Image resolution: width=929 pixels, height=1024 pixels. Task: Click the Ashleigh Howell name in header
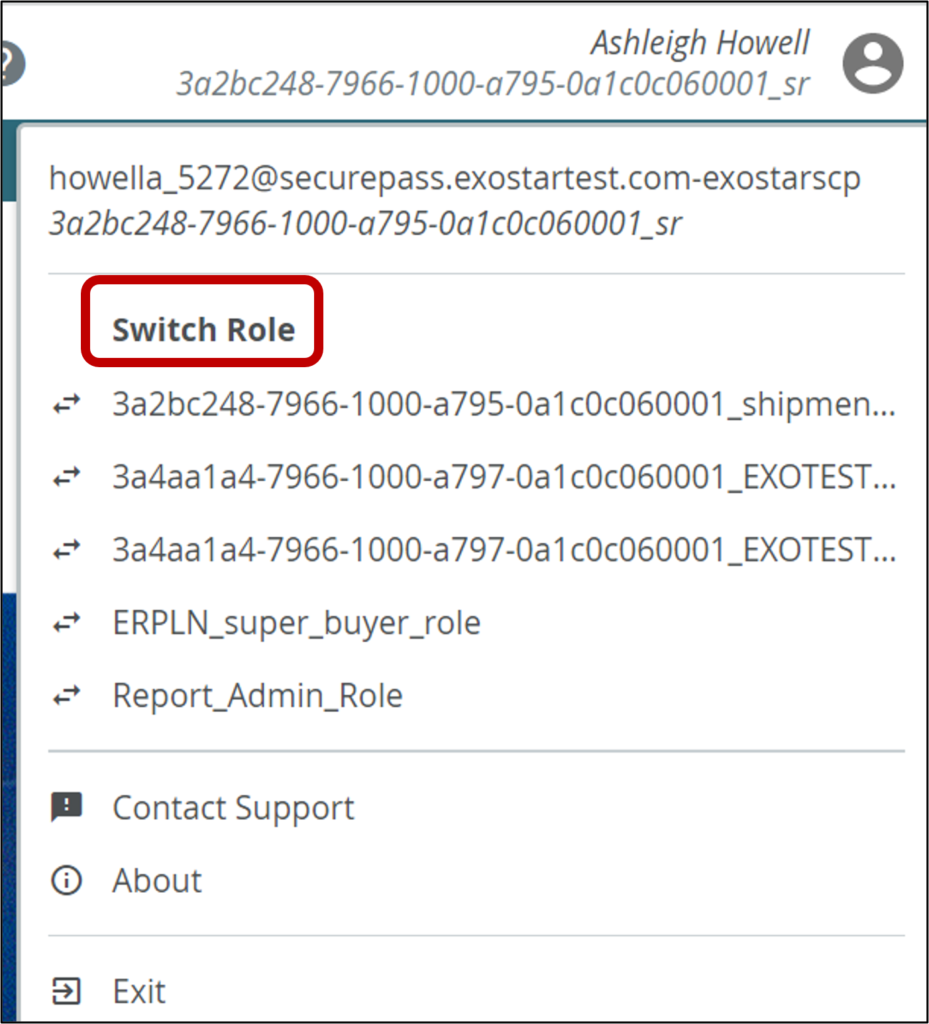click(700, 43)
